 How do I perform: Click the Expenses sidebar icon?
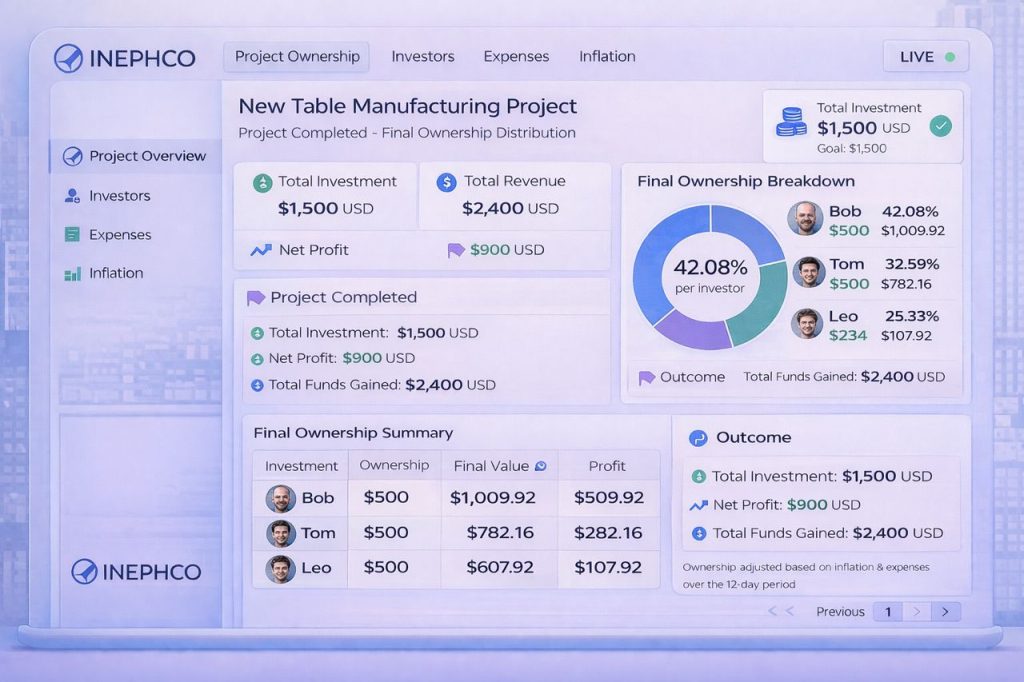pos(72,235)
